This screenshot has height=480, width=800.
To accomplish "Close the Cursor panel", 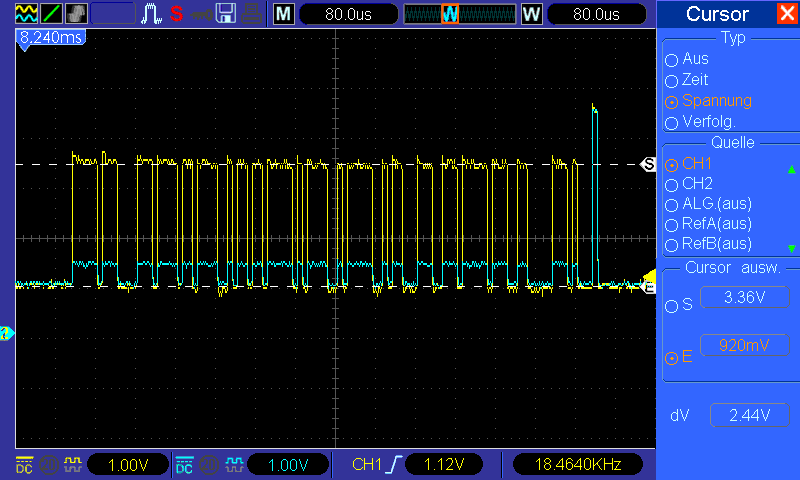I will coord(788,13).
